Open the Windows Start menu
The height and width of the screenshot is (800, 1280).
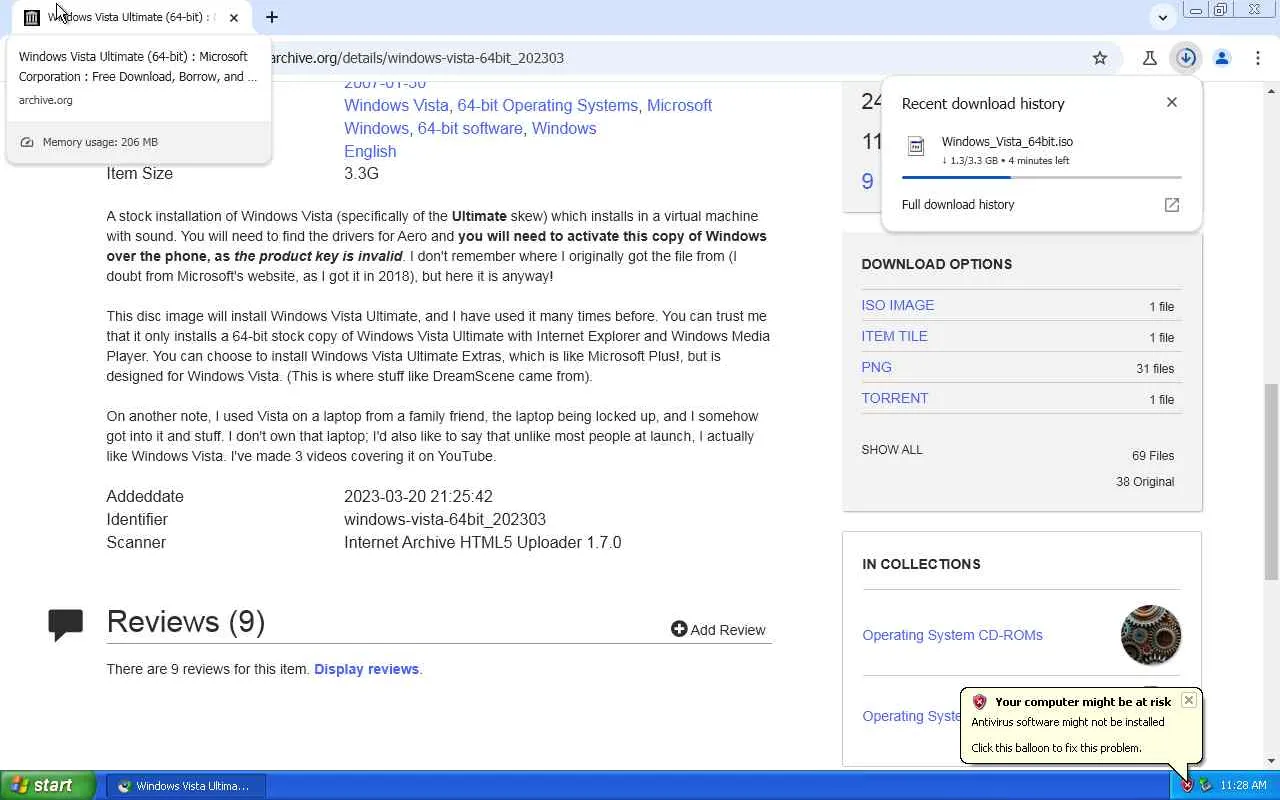(x=48, y=786)
